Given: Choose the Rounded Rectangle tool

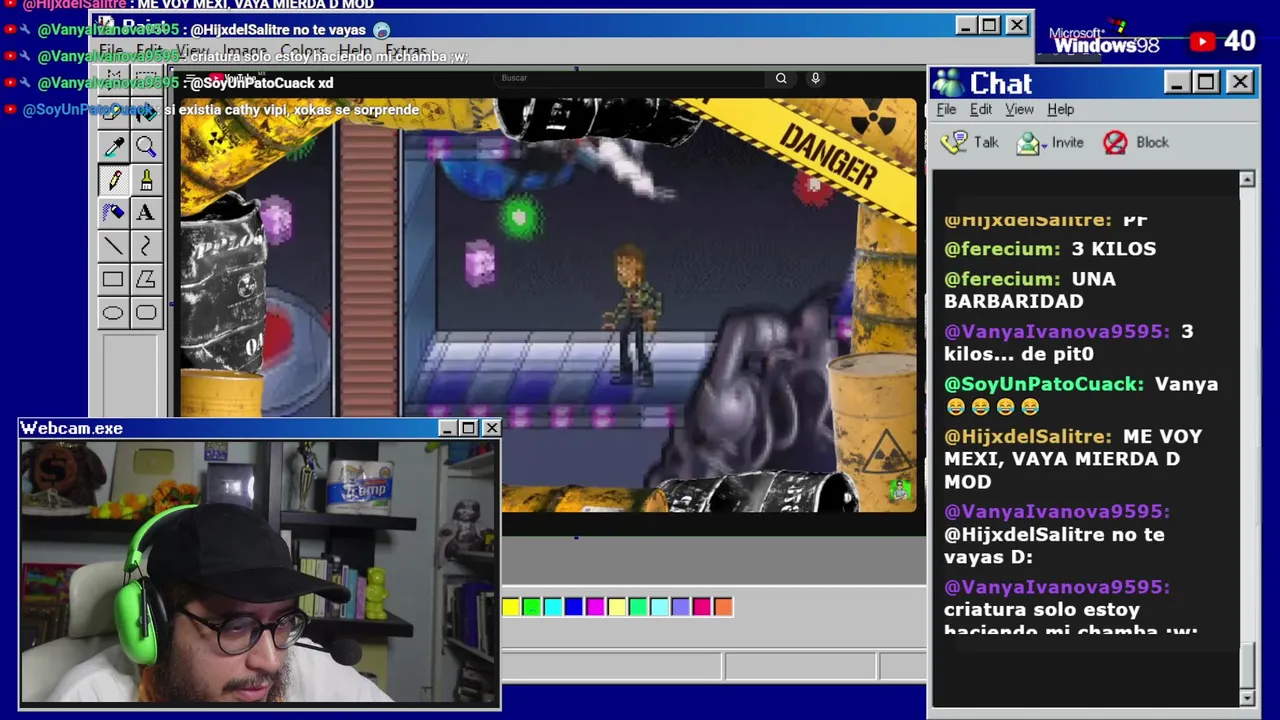Looking at the screenshot, I should [x=146, y=313].
